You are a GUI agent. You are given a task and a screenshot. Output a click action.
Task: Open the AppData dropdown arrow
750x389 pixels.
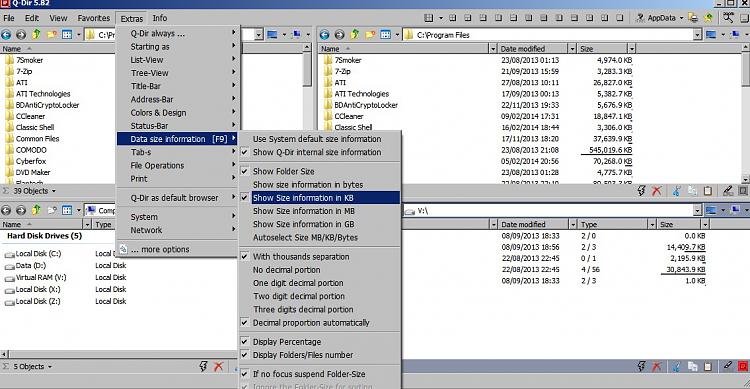[681, 18]
